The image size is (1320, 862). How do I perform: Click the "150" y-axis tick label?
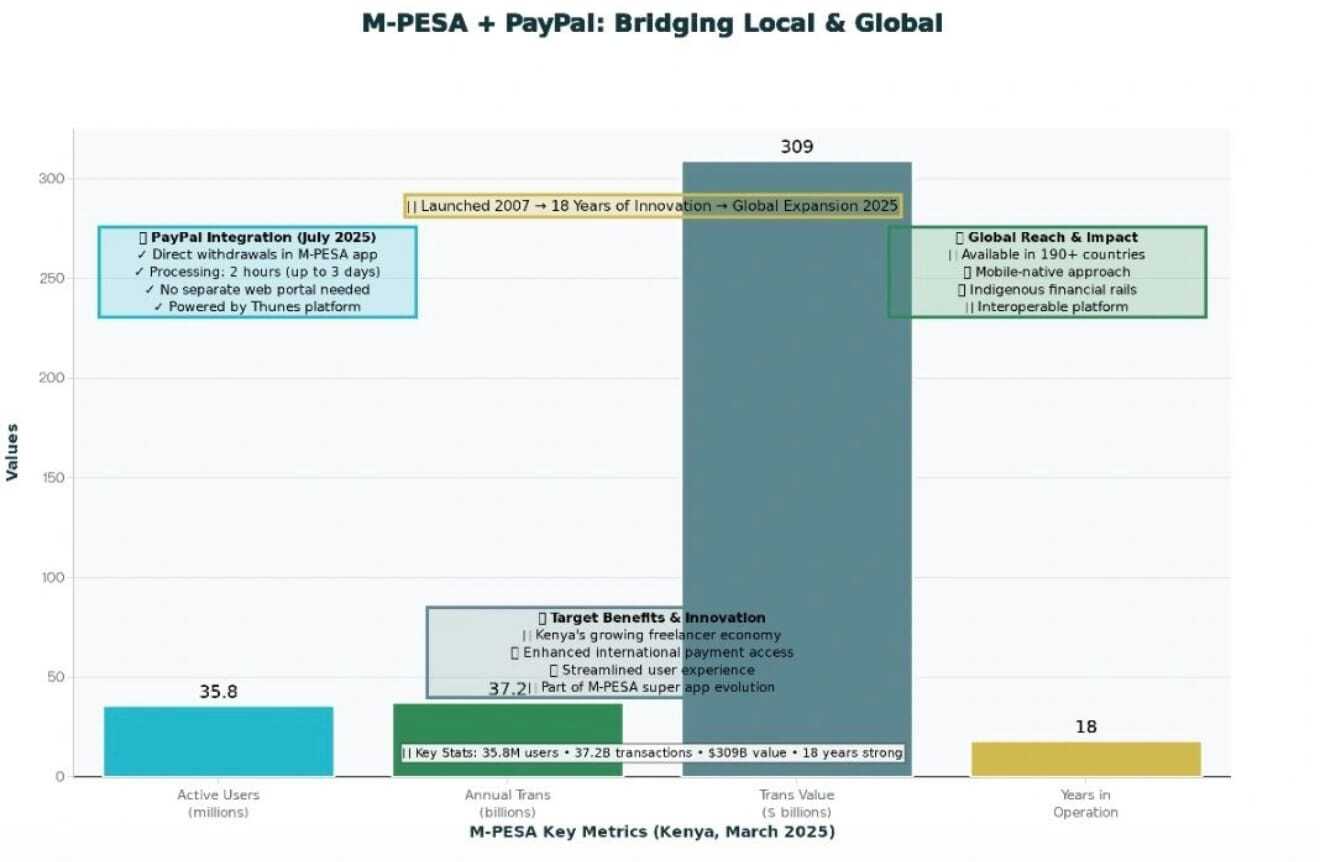52,478
